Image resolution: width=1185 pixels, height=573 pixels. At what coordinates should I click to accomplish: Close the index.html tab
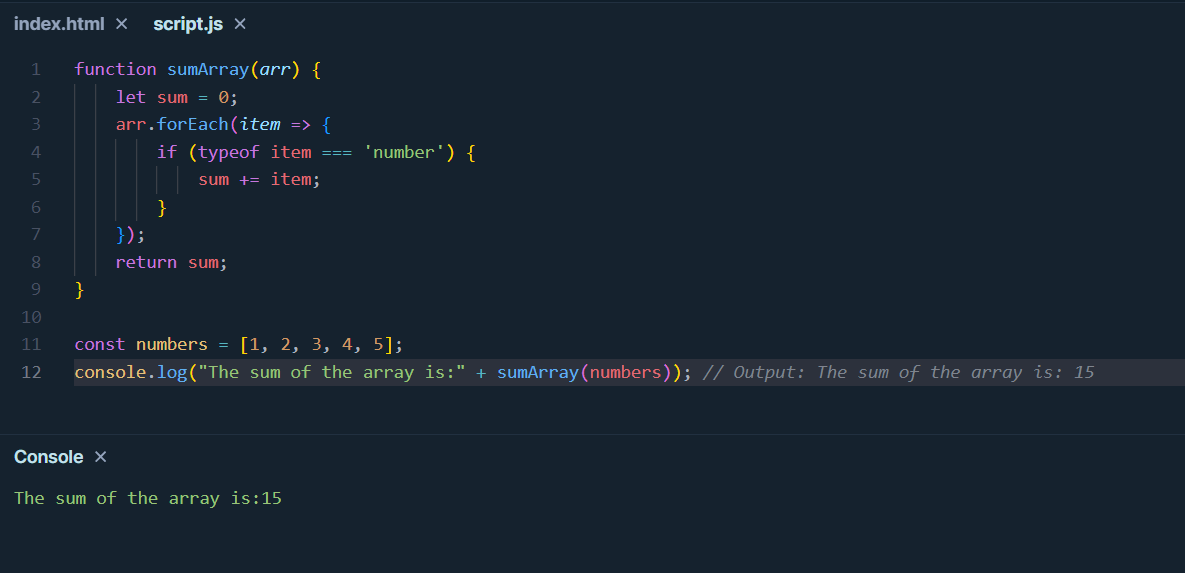tap(122, 24)
